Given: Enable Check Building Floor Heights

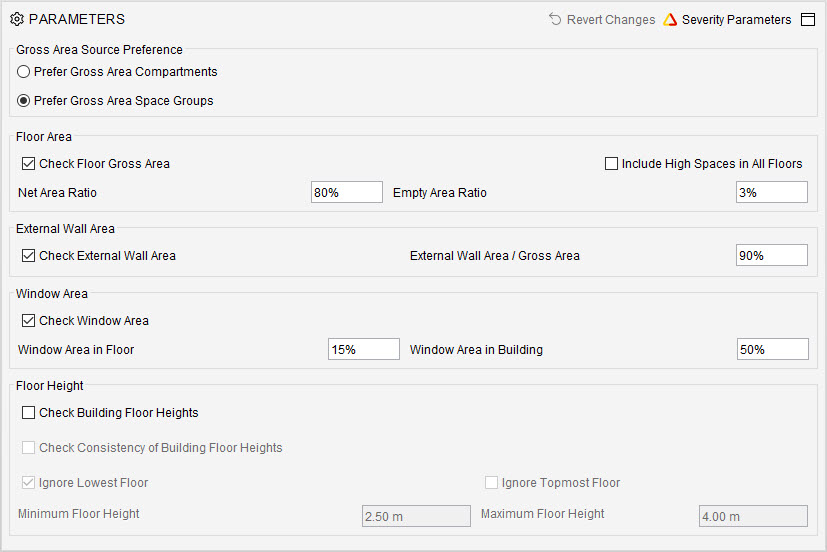Looking at the screenshot, I should coord(28,412).
